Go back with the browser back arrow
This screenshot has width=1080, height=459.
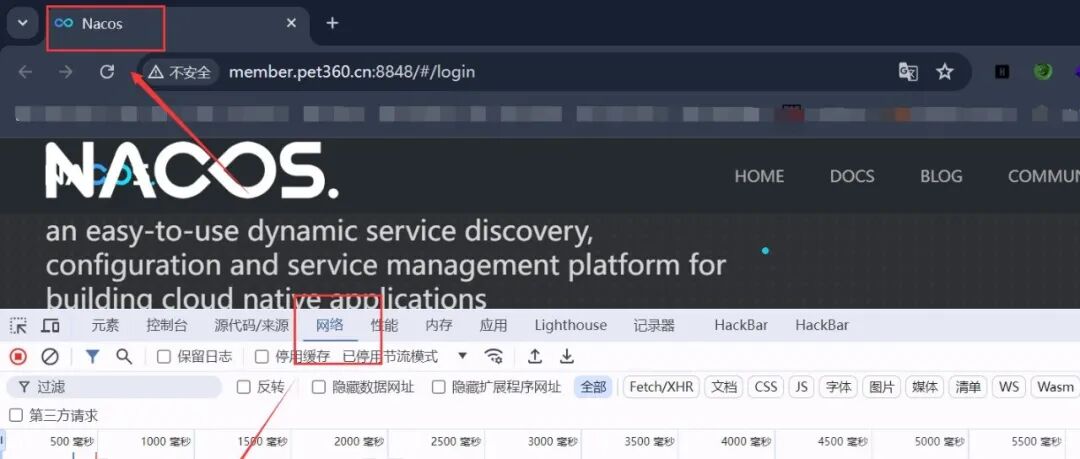click(25, 72)
